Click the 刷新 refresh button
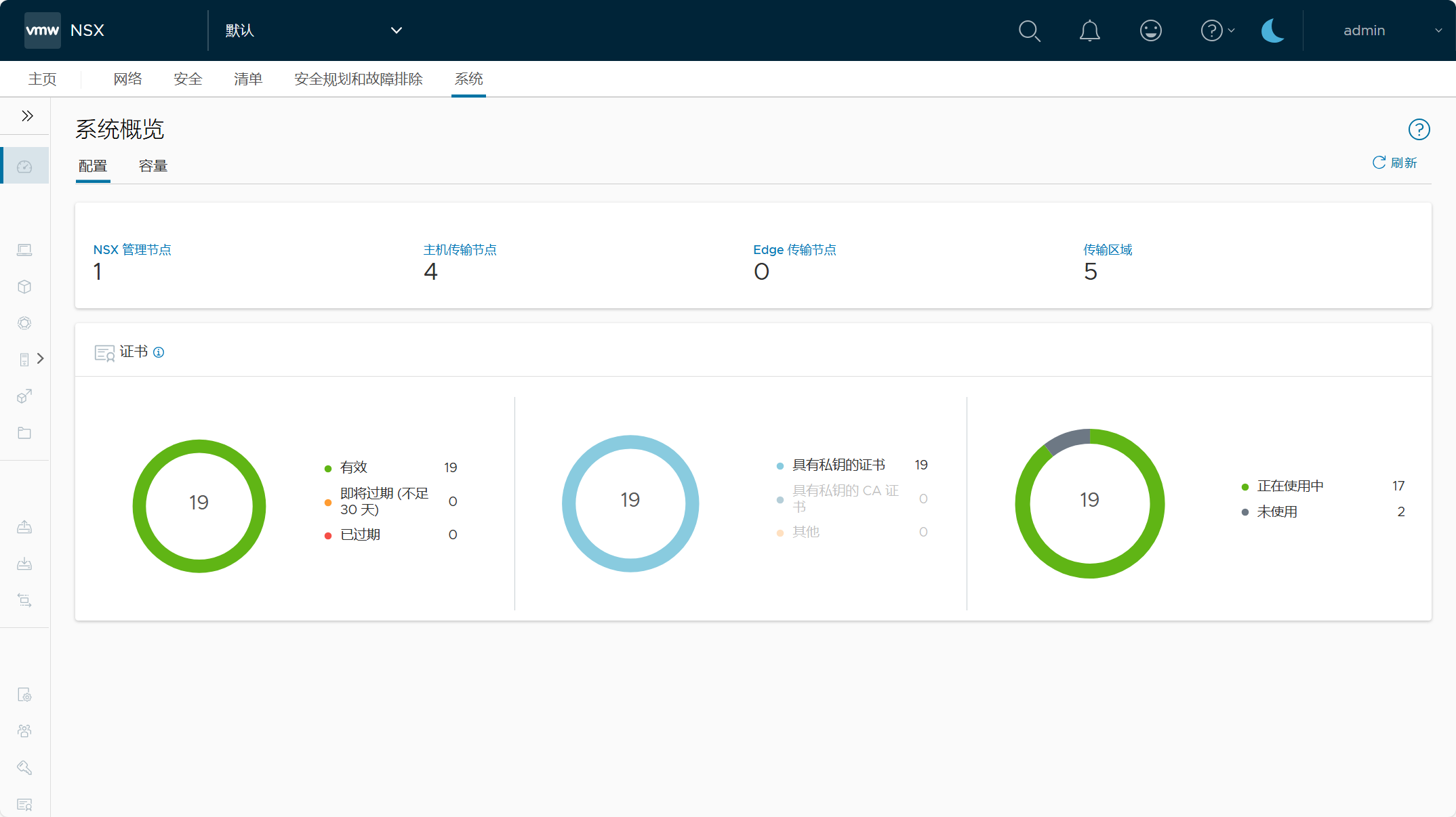 (1395, 163)
